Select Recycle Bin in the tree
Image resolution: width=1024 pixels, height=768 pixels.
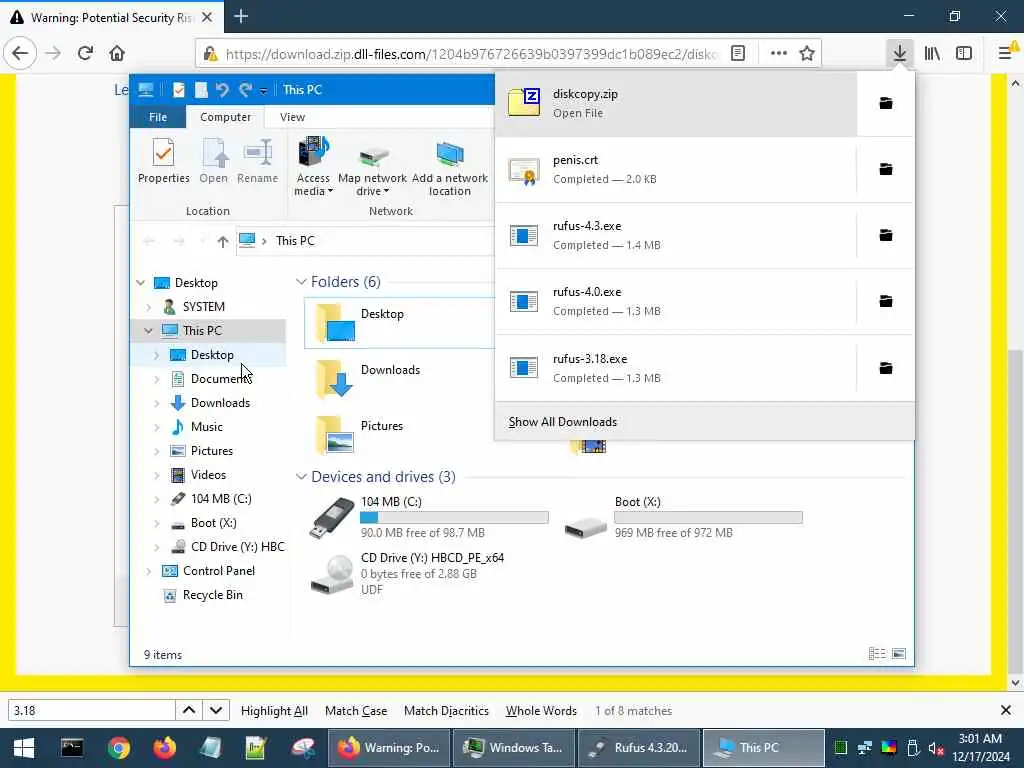[212, 595]
